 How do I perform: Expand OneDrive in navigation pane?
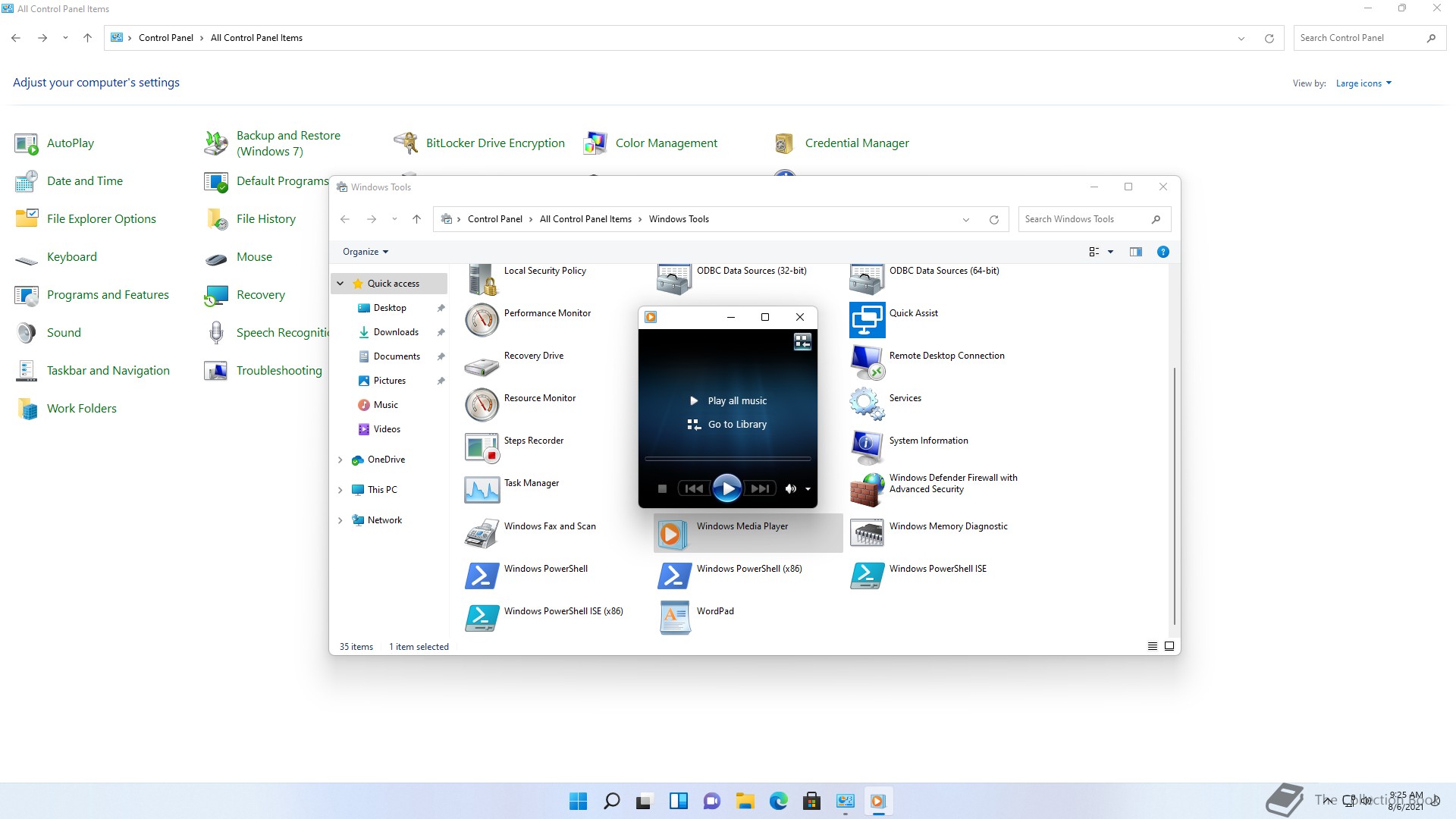click(340, 460)
